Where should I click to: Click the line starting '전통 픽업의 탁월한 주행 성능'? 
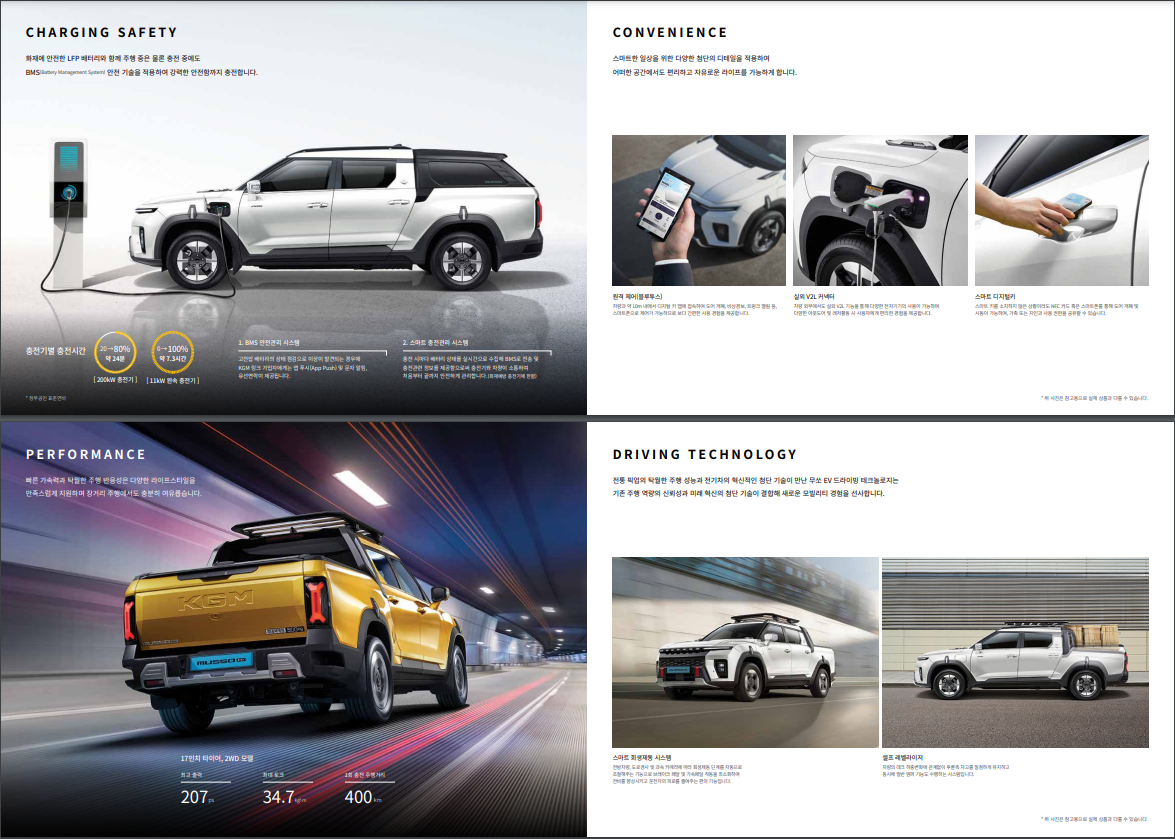(755, 480)
